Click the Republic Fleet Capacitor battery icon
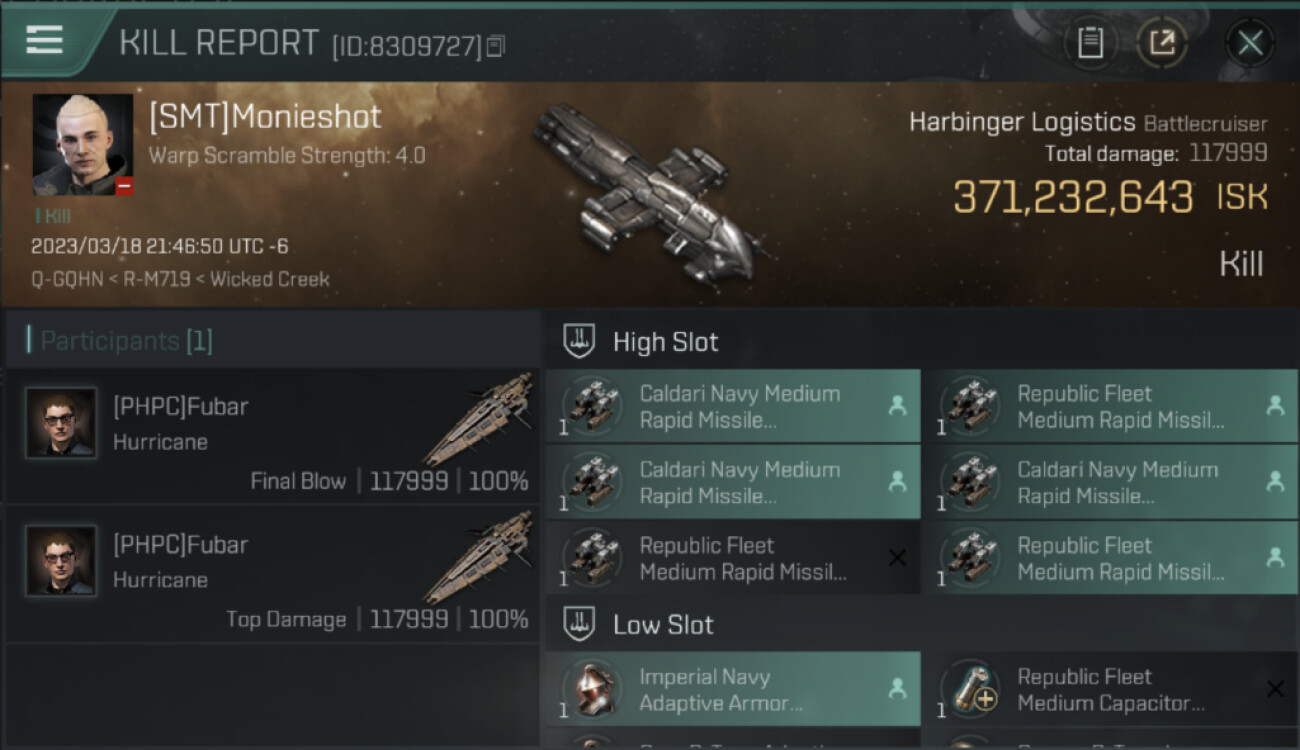Viewport: 1300px width, 750px height. (x=969, y=689)
